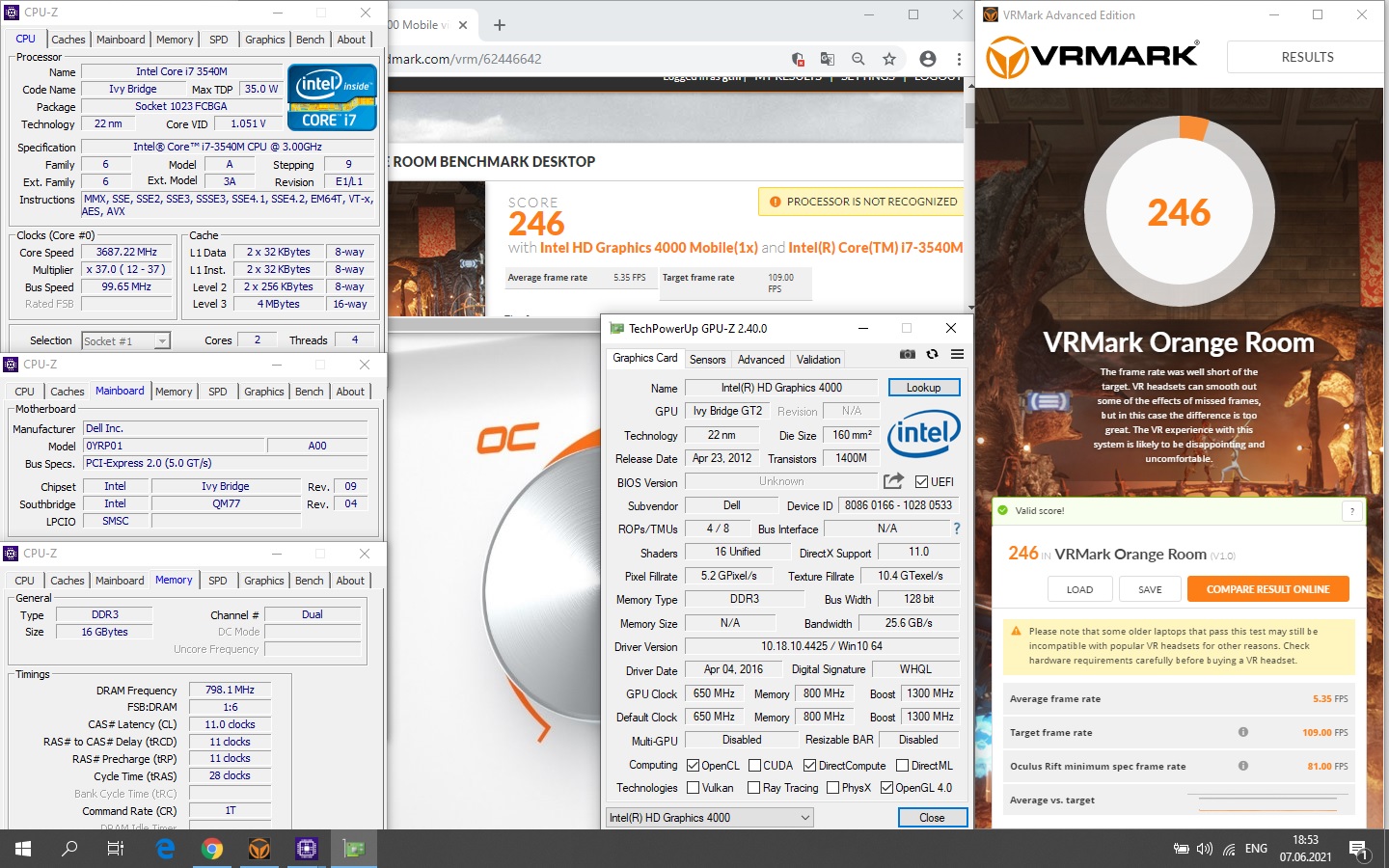Click the Bus Interface question mark in GPU-Z
1389x868 pixels.
[957, 529]
